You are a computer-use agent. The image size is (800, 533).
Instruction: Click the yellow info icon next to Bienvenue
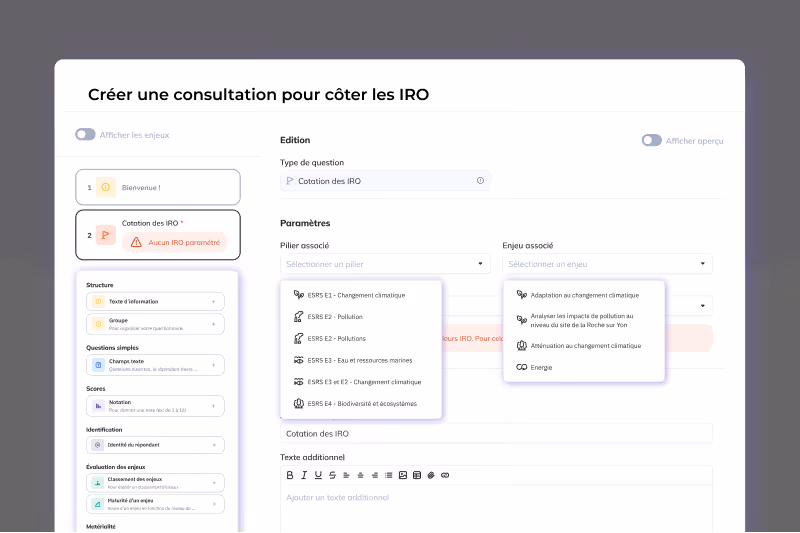[106, 187]
